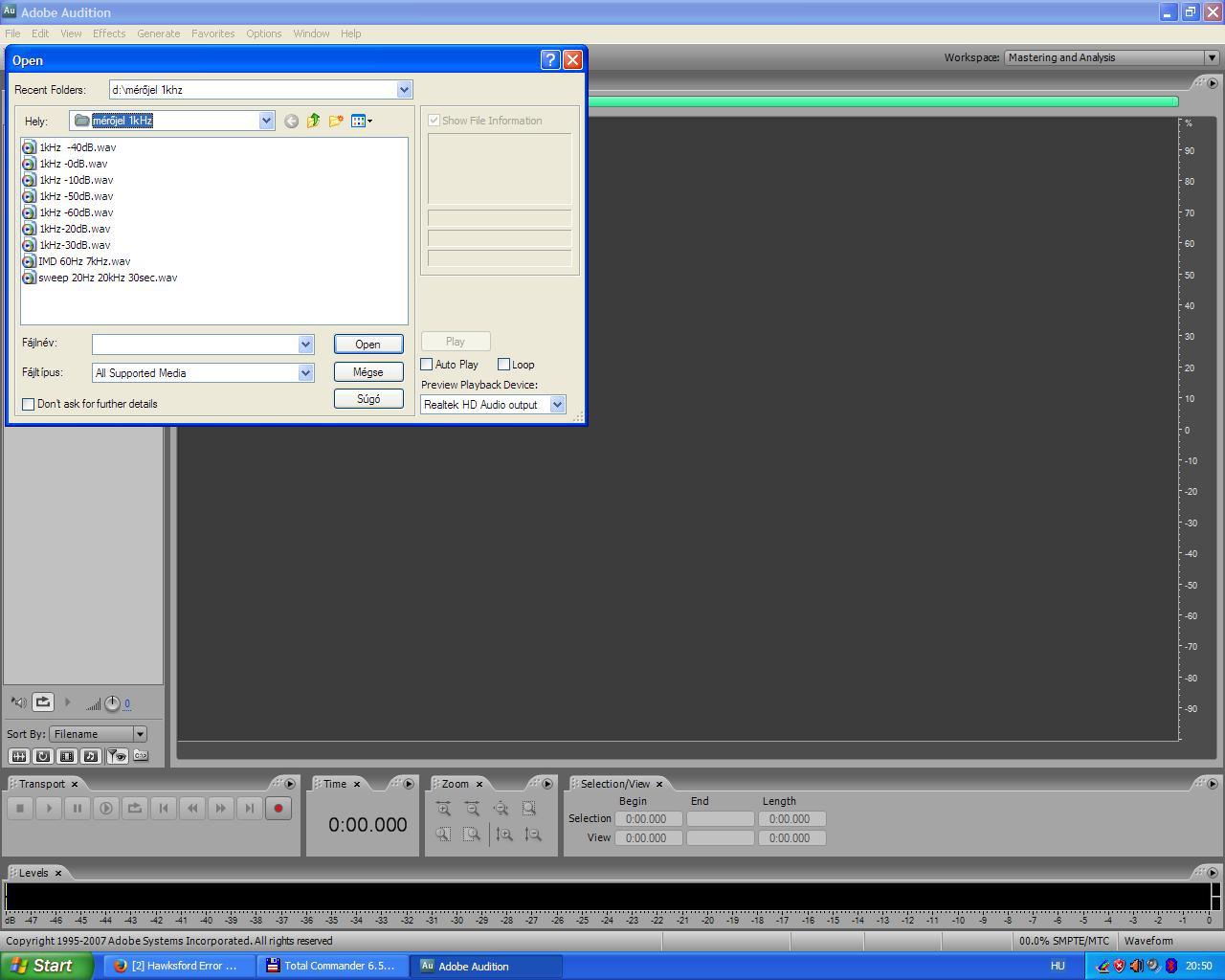Click Zoom Out Vertically icon in Zoom panel
This screenshot has height=980, width=1225.
click(533, 835)
